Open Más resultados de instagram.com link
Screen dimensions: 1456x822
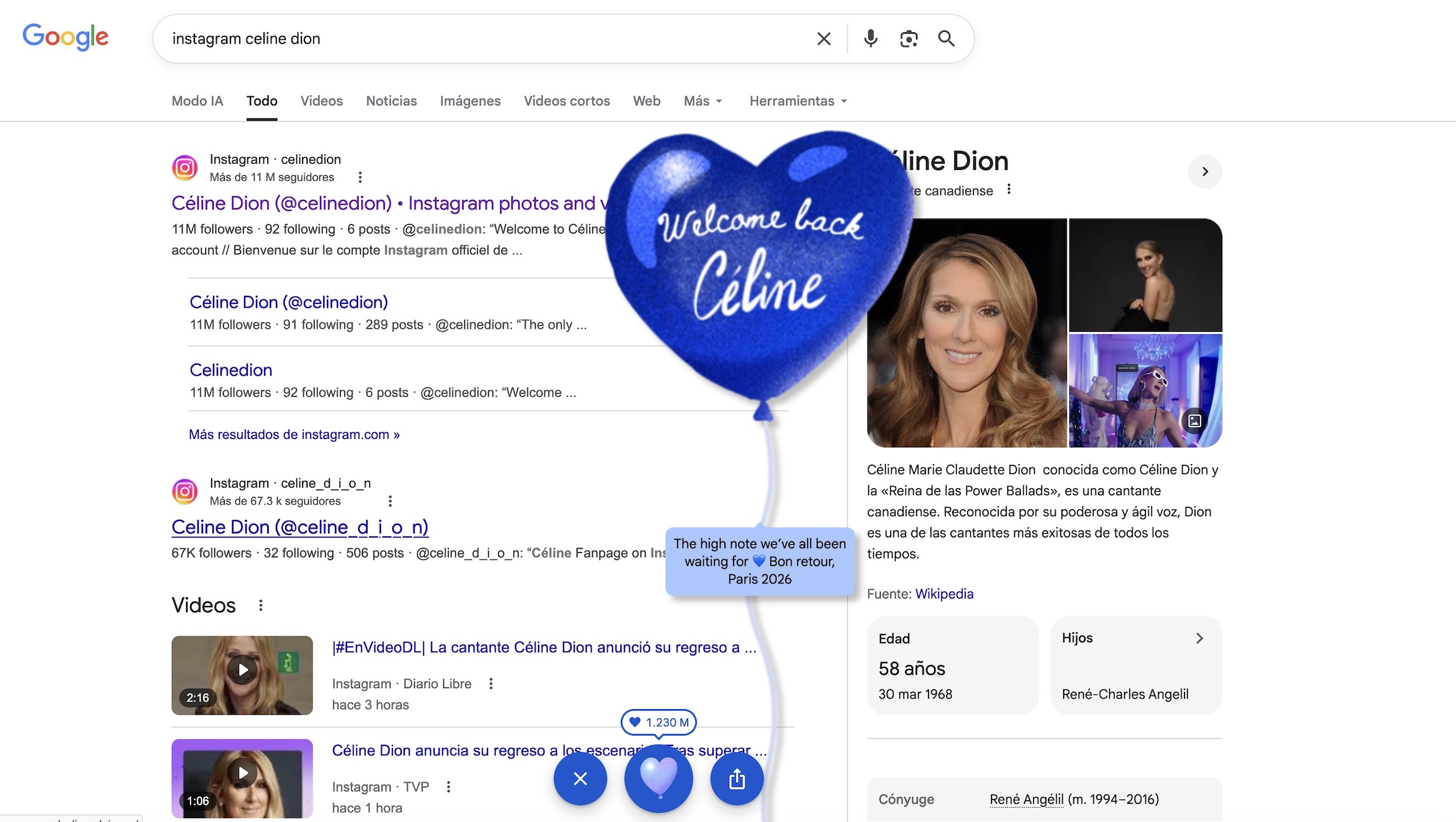[x=294, y=435]
